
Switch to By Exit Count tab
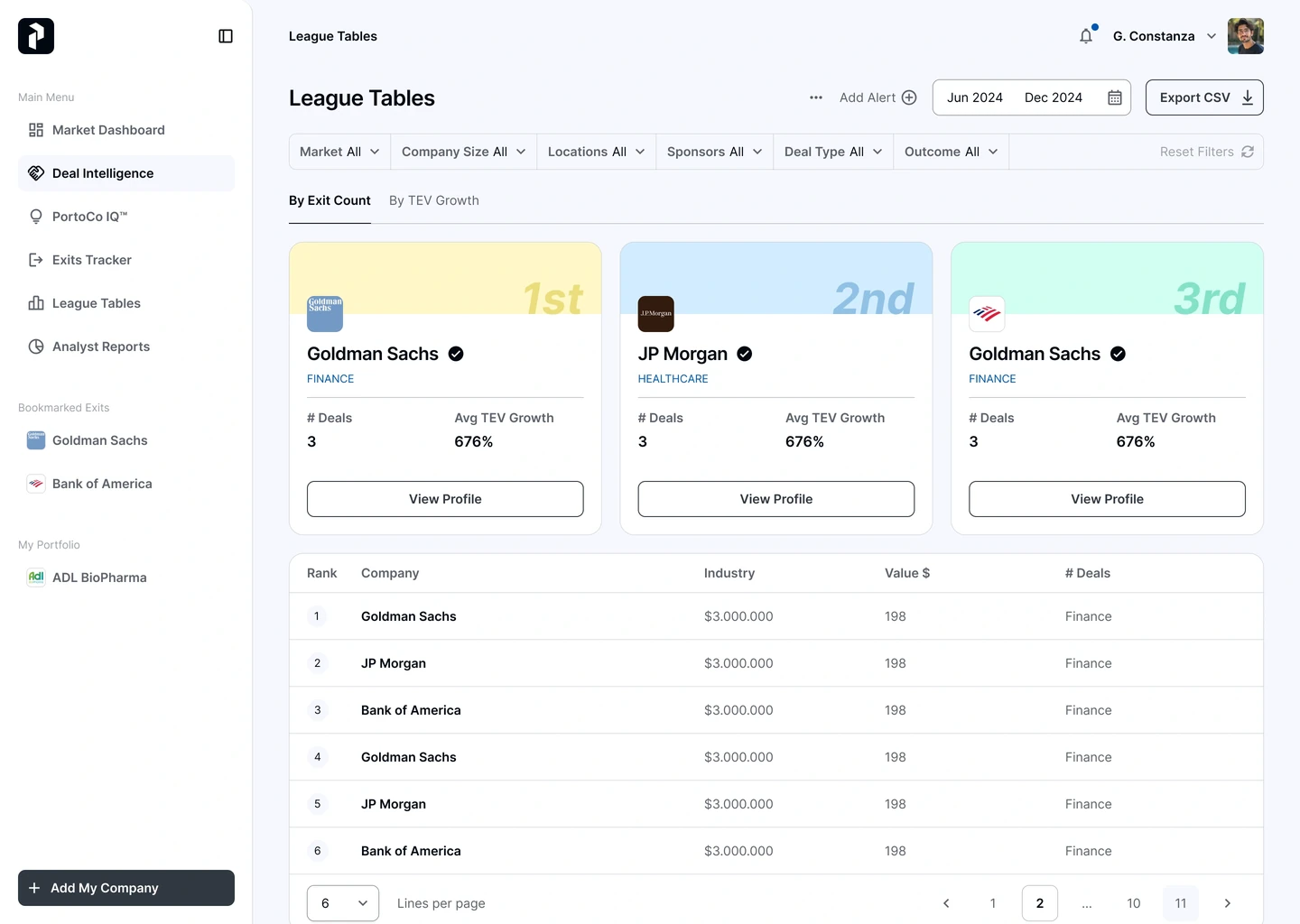[x=330, y=200]
